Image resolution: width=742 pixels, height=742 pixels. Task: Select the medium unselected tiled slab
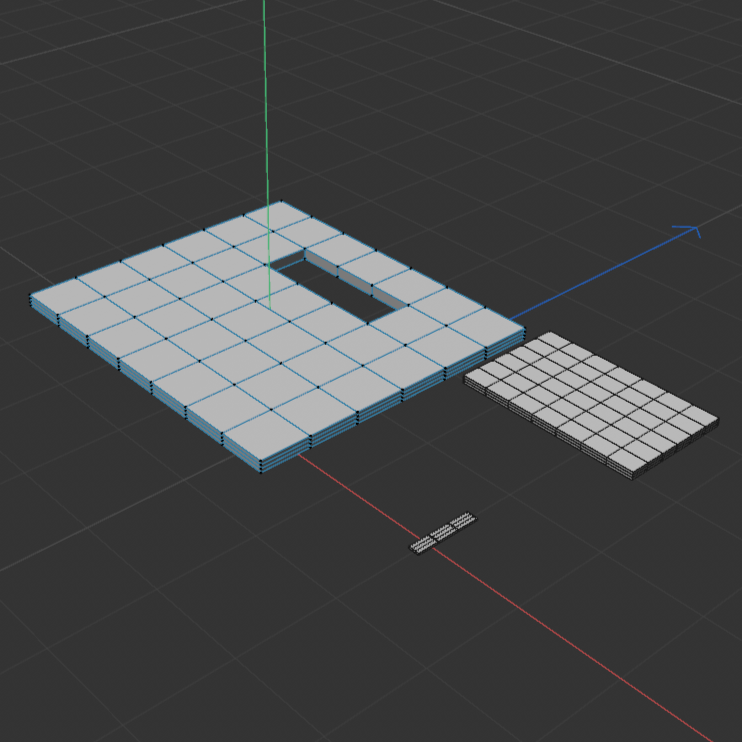click(590, 400)
